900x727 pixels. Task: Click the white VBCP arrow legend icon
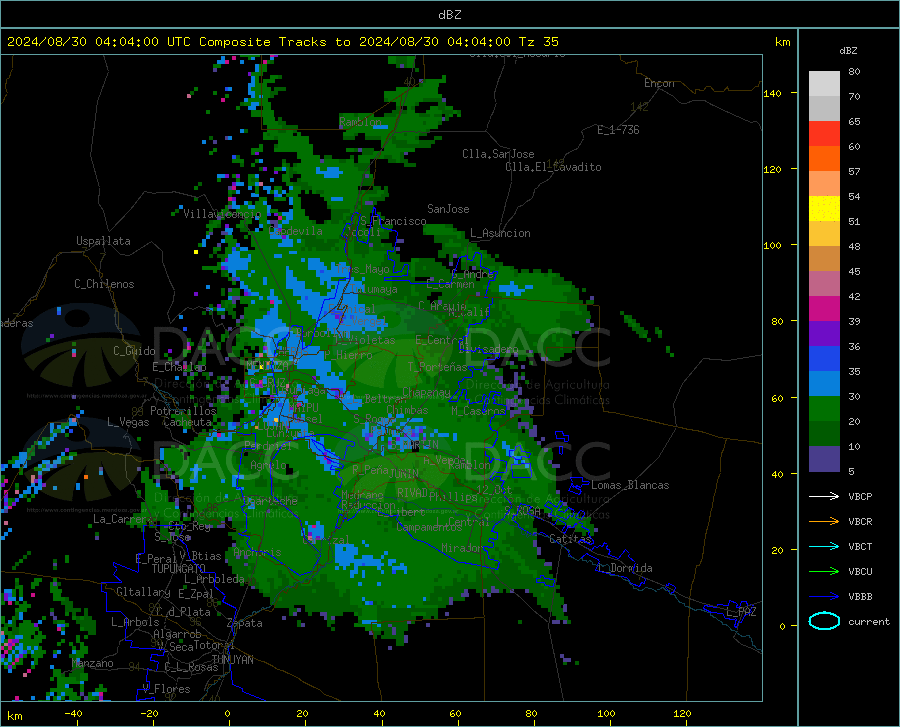824,496
